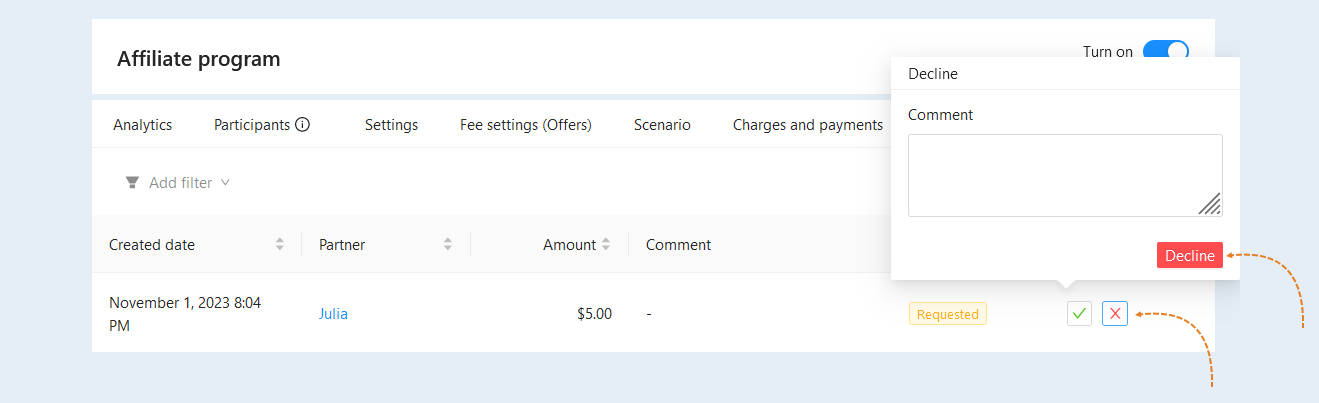The height and width of the screenshot is (403, 1319).
Task: Sort by Amount column arrows
Action: pyautogui.click(x=606, y=244)
